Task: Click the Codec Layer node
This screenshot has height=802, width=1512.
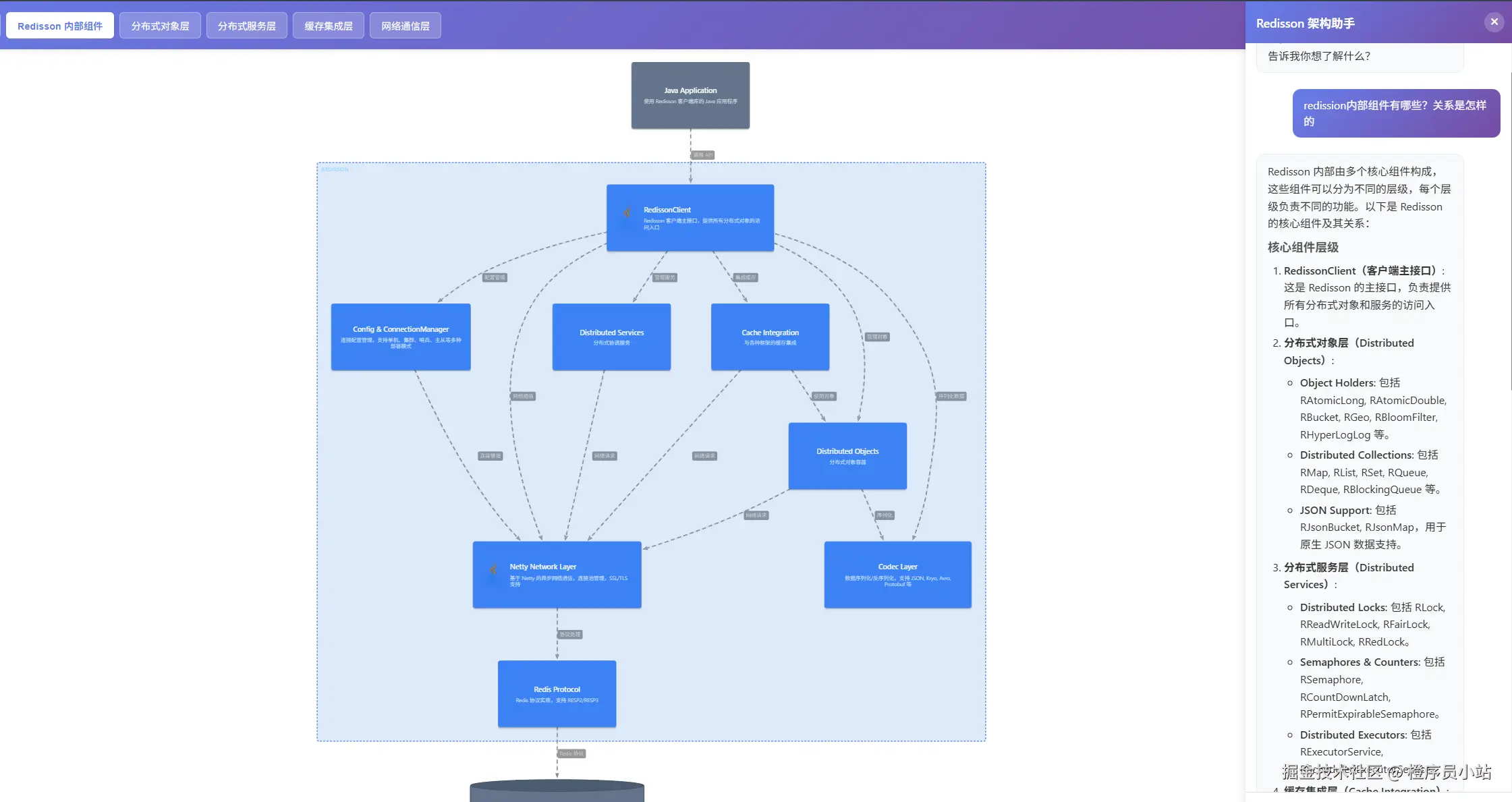Action: (x=897, y=574)
